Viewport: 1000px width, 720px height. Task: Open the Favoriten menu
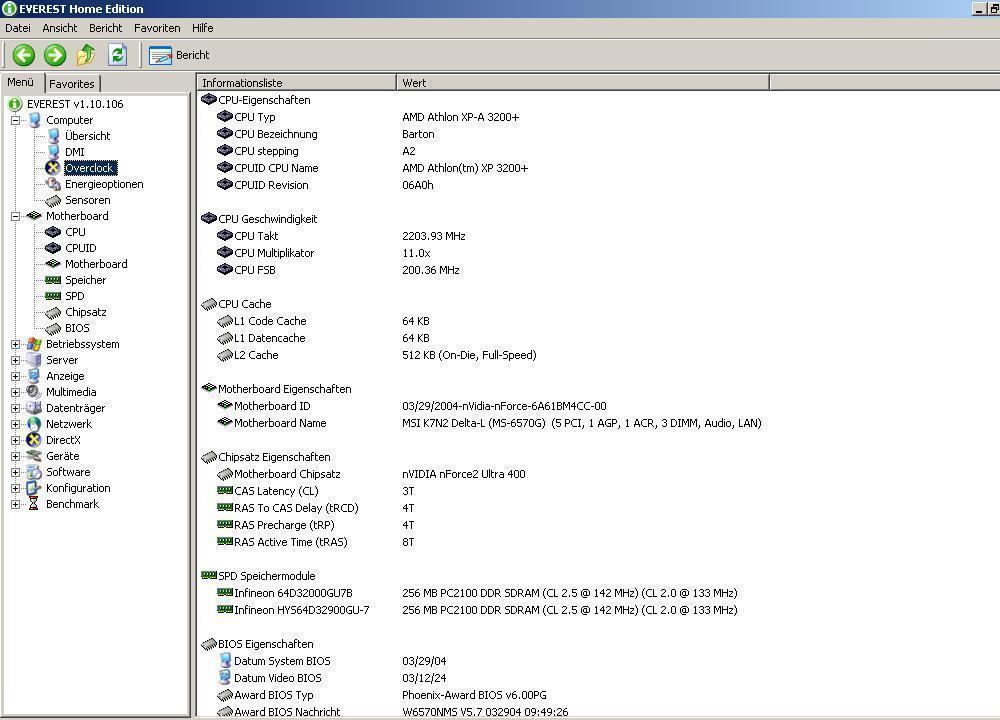click(157, 28)
